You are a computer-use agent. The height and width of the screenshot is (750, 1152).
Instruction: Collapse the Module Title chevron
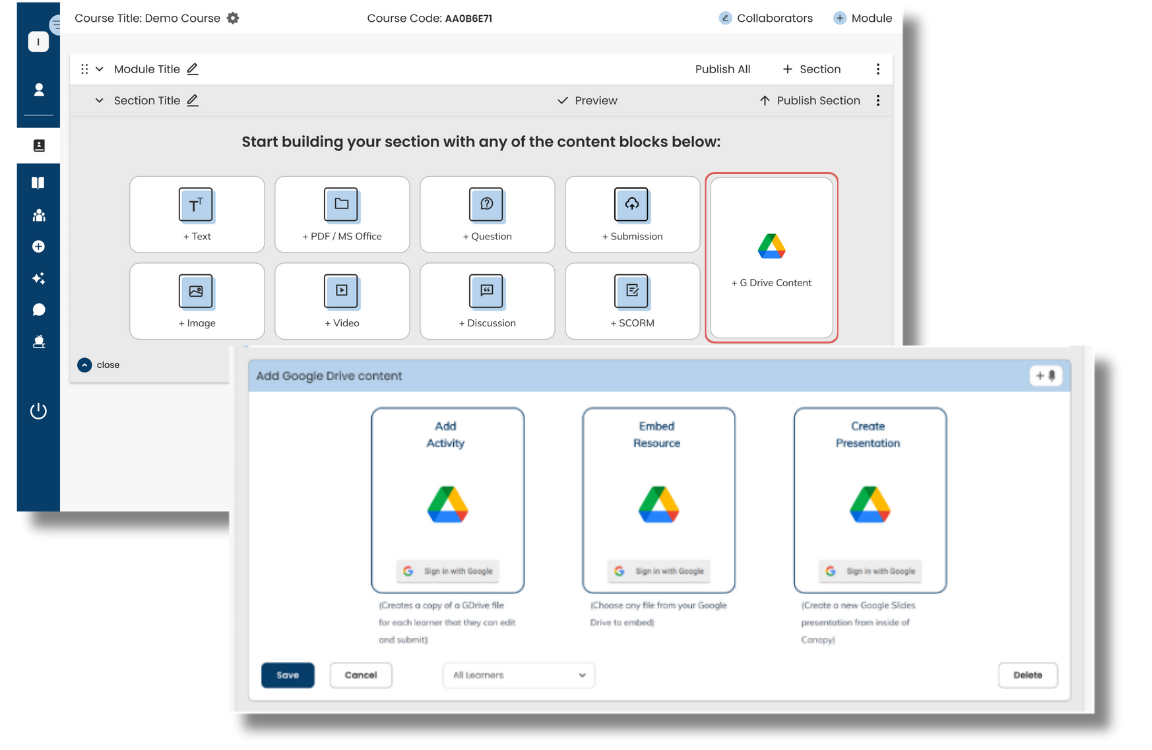(99, 69)
